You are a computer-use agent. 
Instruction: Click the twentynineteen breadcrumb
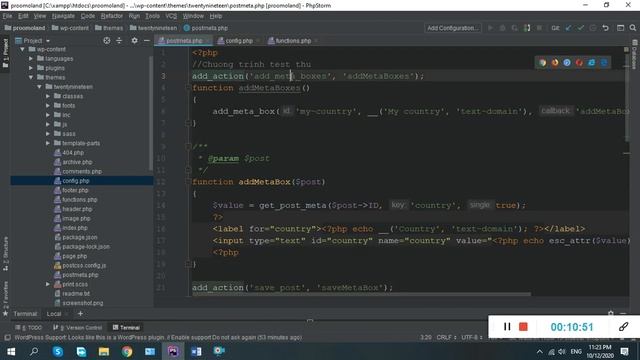pos(153,28)
